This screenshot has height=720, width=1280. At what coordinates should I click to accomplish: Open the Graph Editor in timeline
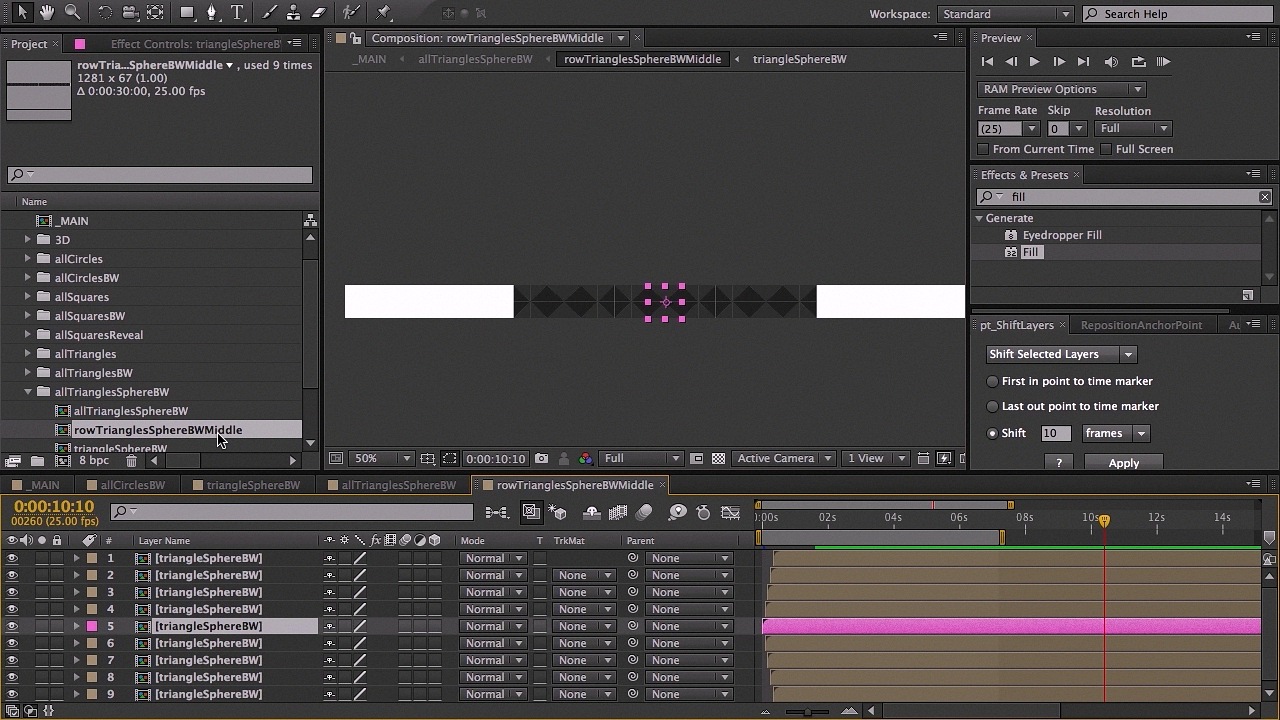[x=731, y=513]
